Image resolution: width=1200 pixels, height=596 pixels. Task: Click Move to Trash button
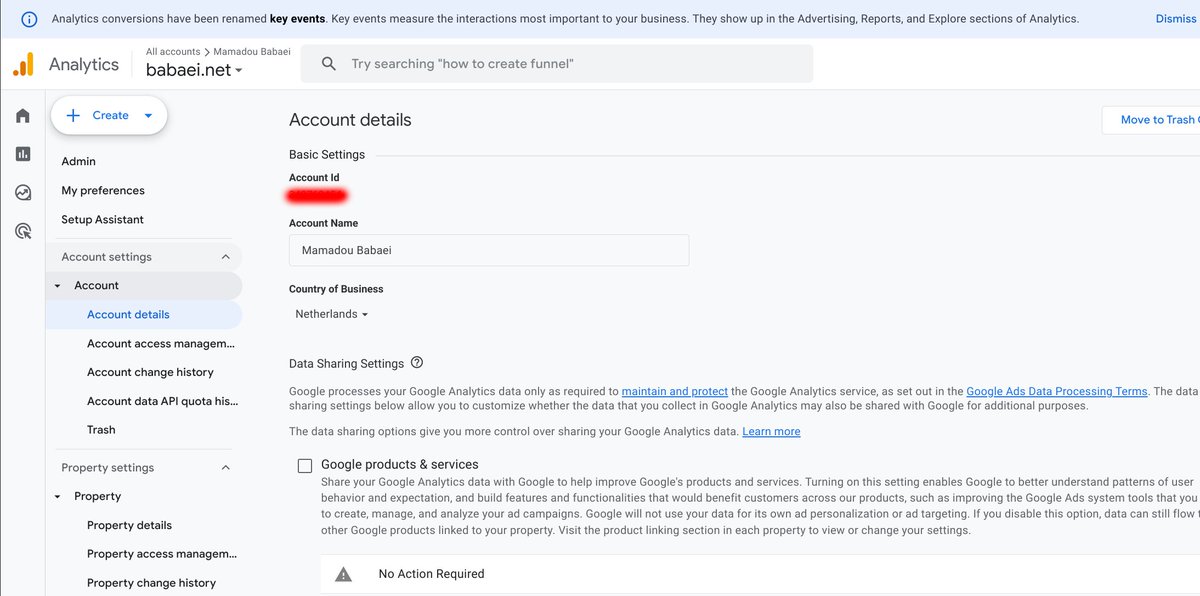(x=1151, y=120)
